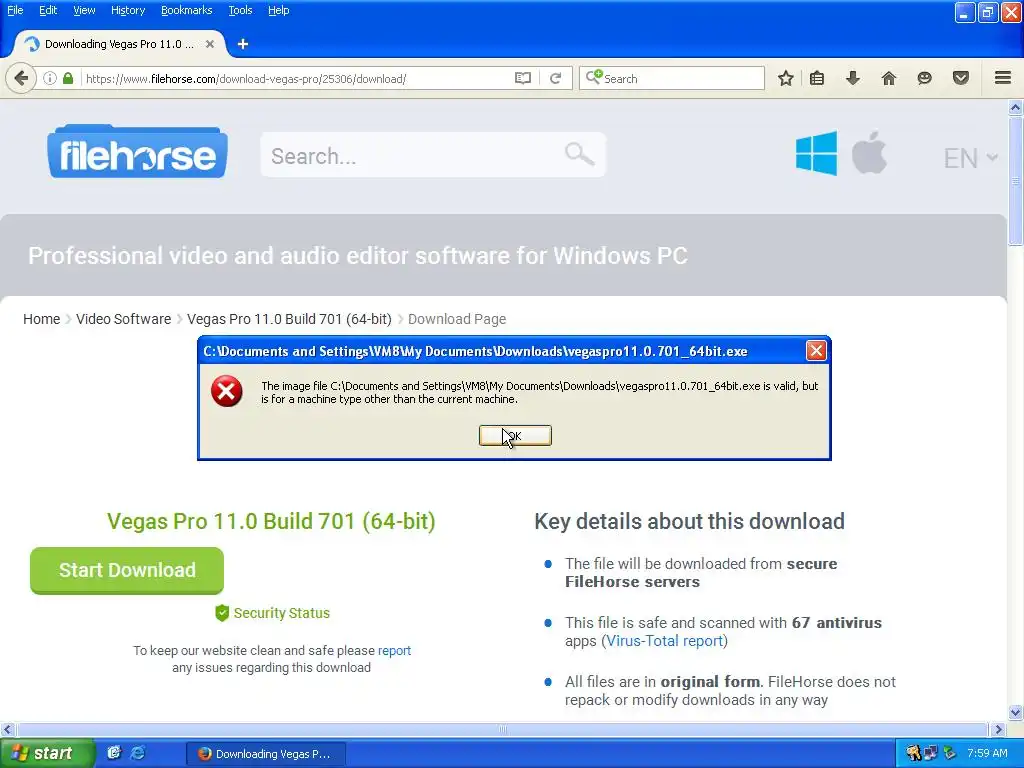Click the first system tray icon
Image resolution: width=1024 pixels, height=768 pixels.
point(913,753)
